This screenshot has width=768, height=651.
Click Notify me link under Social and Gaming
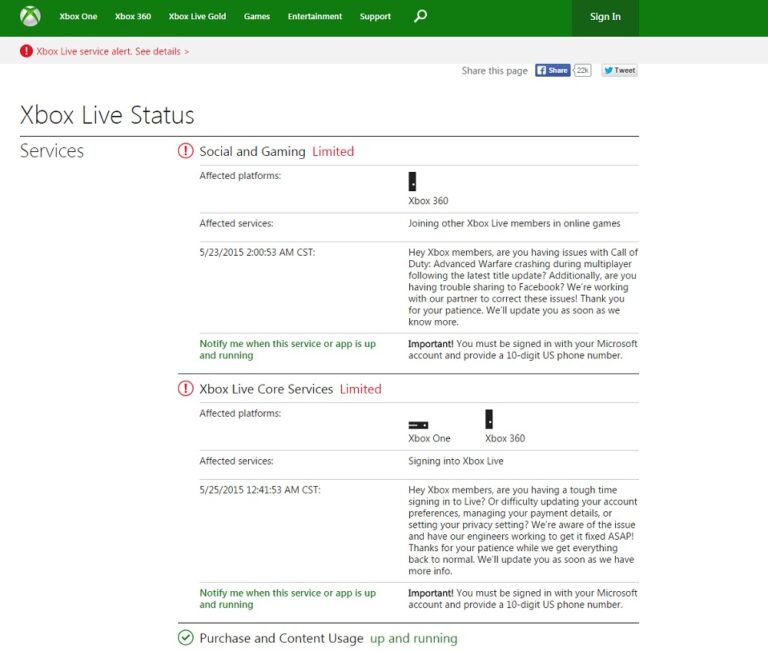(x=288, y=349)
